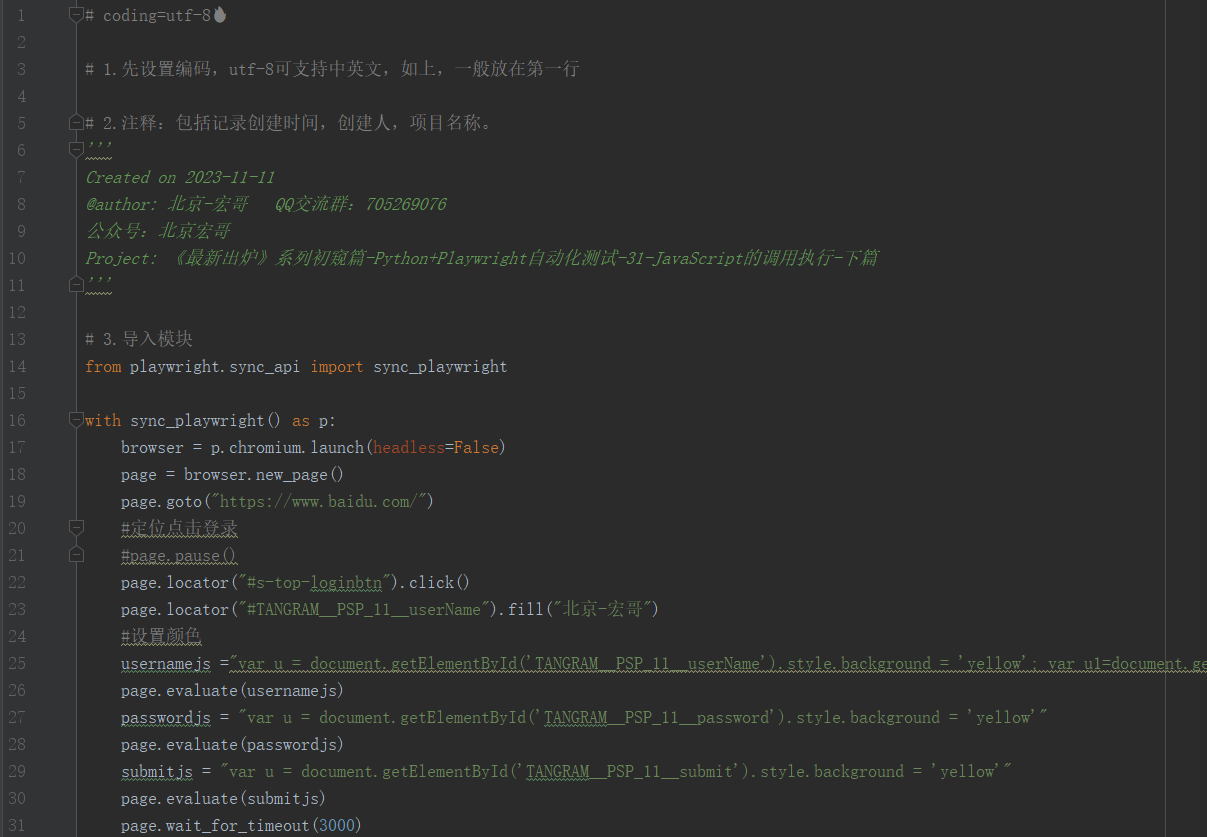Click gutter beside line 17 to toggle breakpoint

50,446
